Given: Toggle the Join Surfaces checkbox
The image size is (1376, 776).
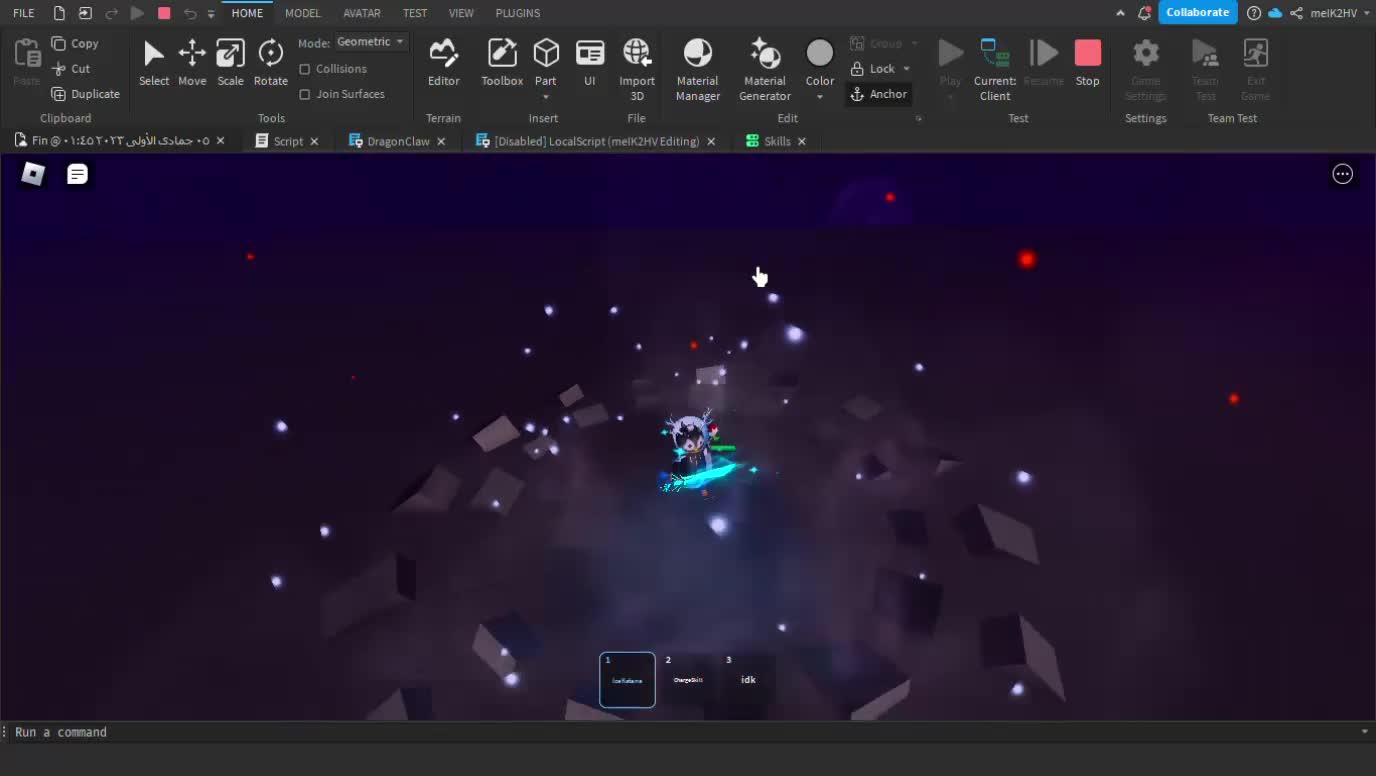Looking at the screenshot, I should (305, 94).
